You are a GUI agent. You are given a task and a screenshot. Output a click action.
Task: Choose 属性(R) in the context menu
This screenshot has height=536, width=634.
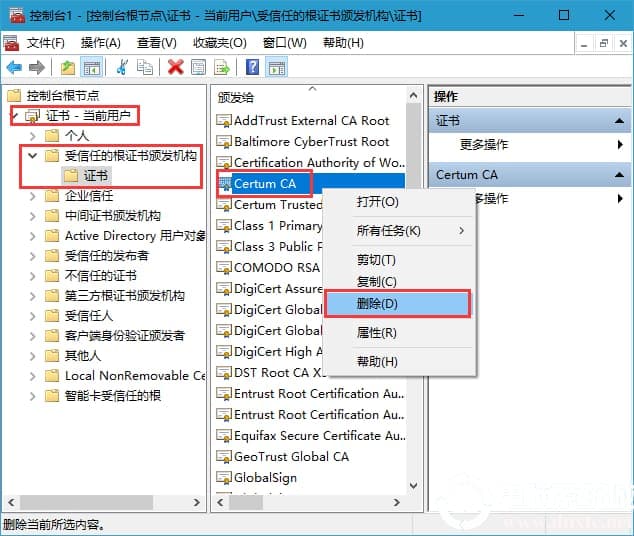pos(399,333)
